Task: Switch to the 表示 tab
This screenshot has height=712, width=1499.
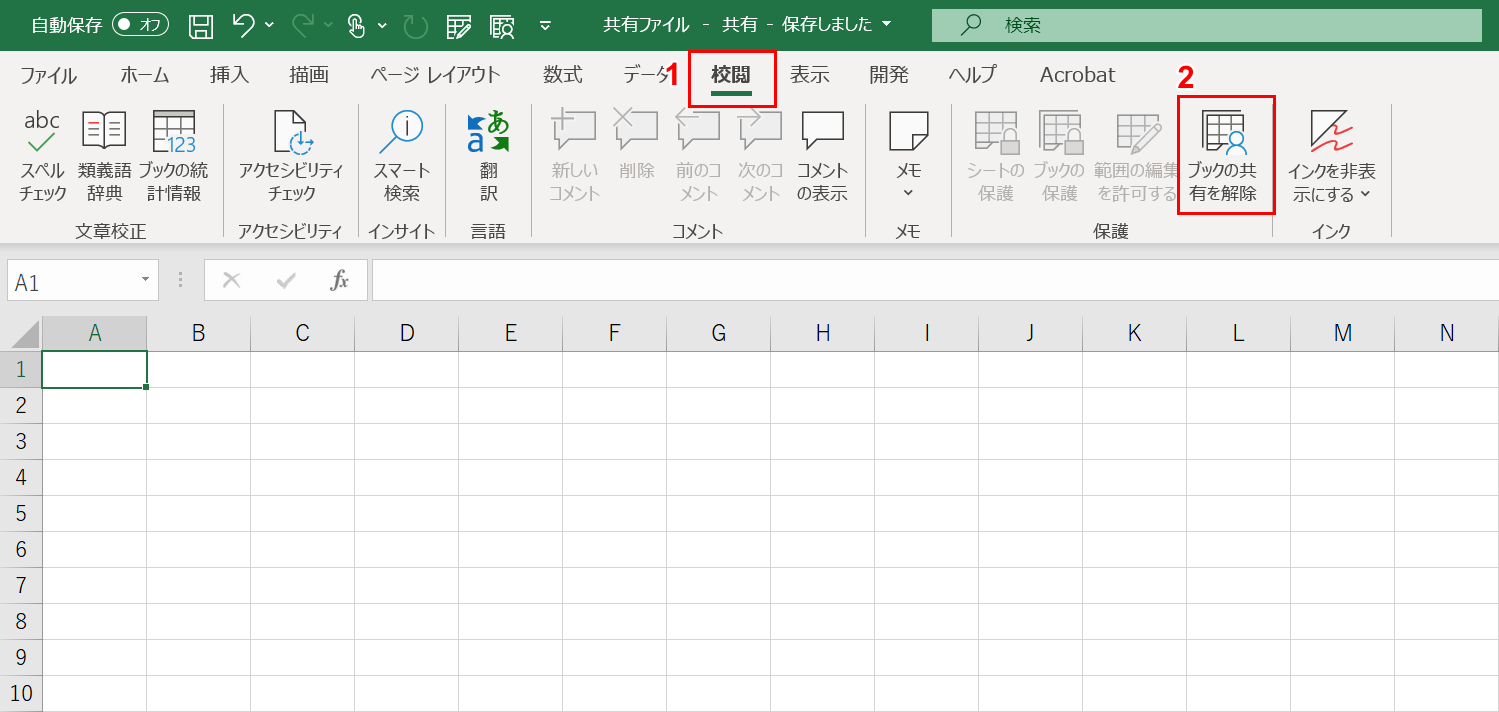Action: click(810, 75)
